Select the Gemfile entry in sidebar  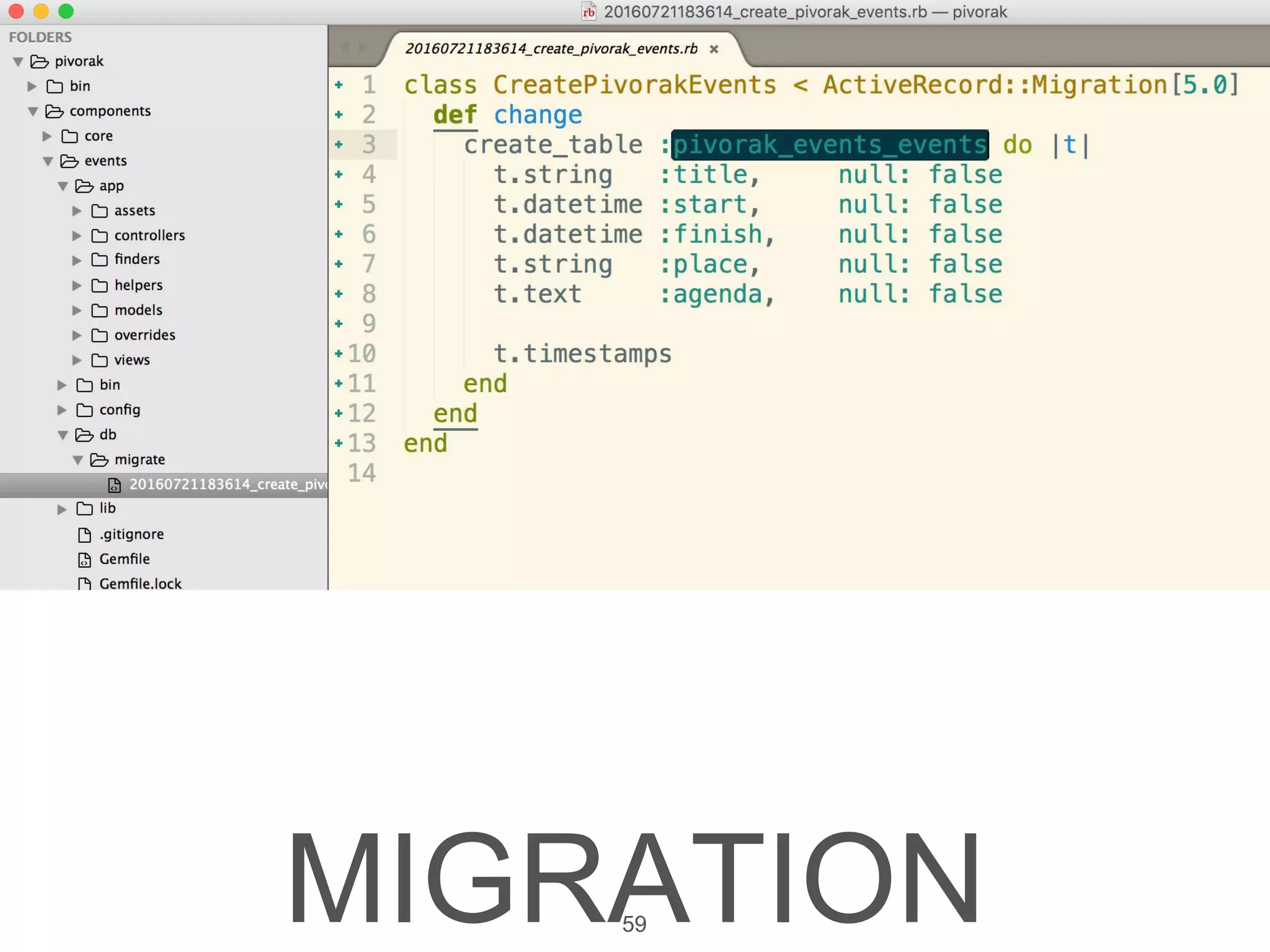point(125,559)
